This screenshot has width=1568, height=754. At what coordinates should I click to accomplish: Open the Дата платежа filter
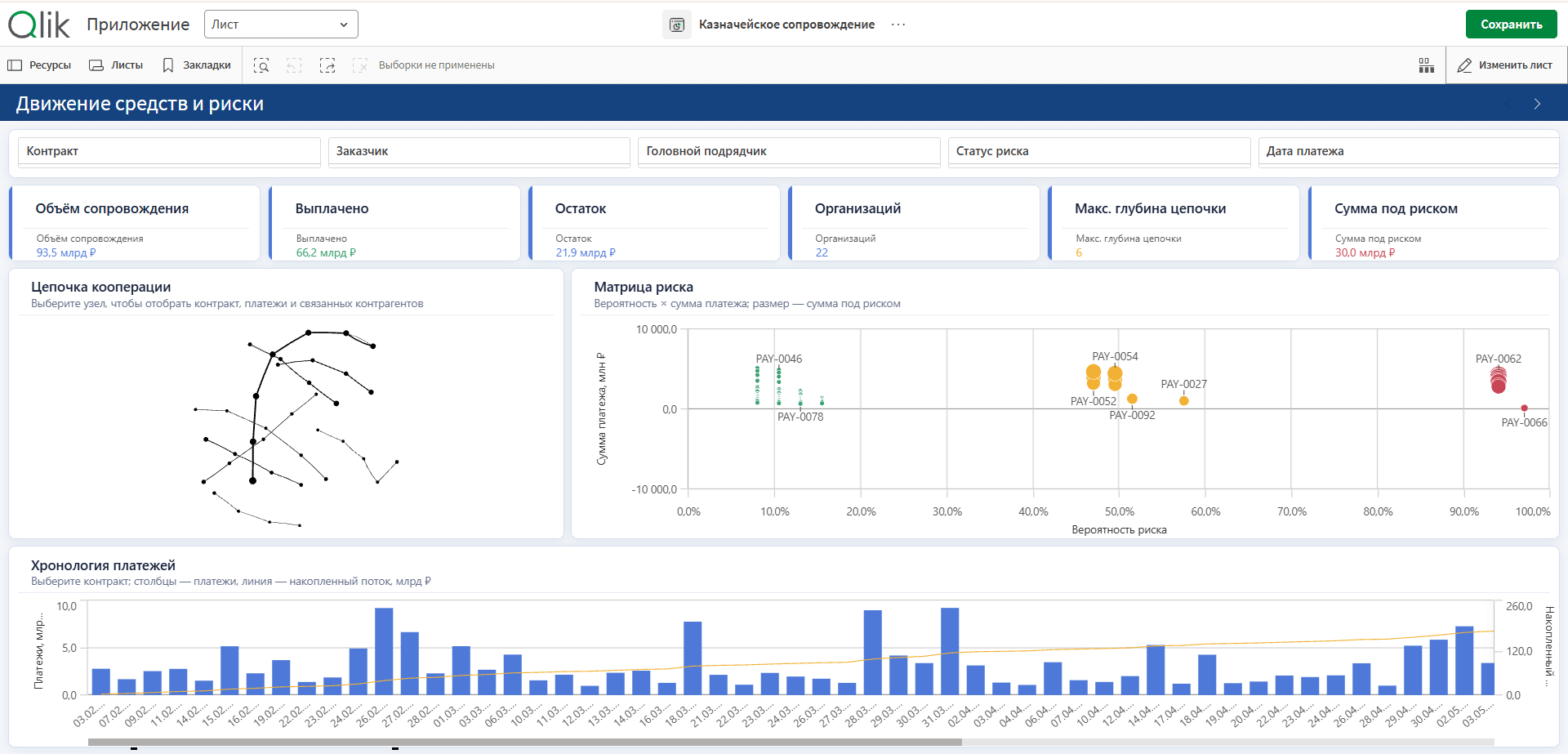tap(1409, 152)
